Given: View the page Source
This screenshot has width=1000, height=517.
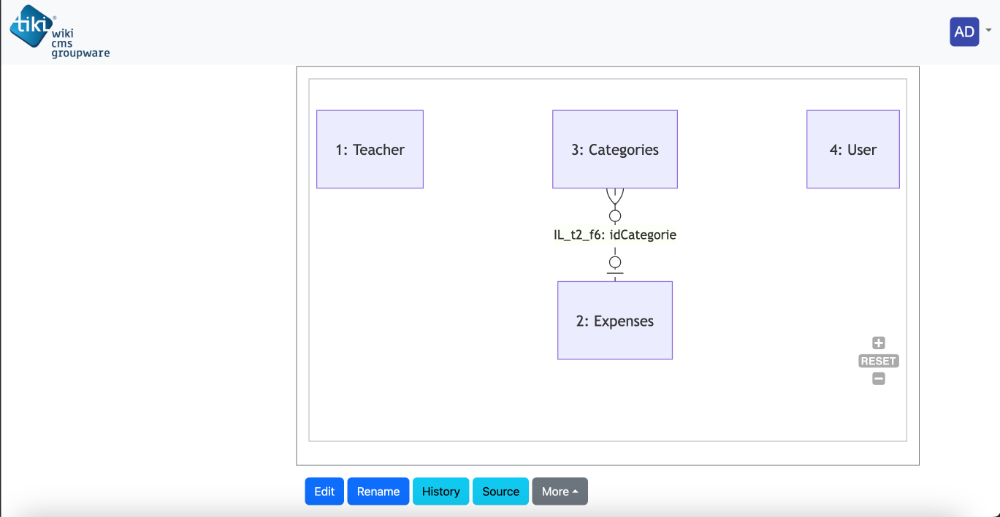Looking at the screenshot, I should [501, 492].
